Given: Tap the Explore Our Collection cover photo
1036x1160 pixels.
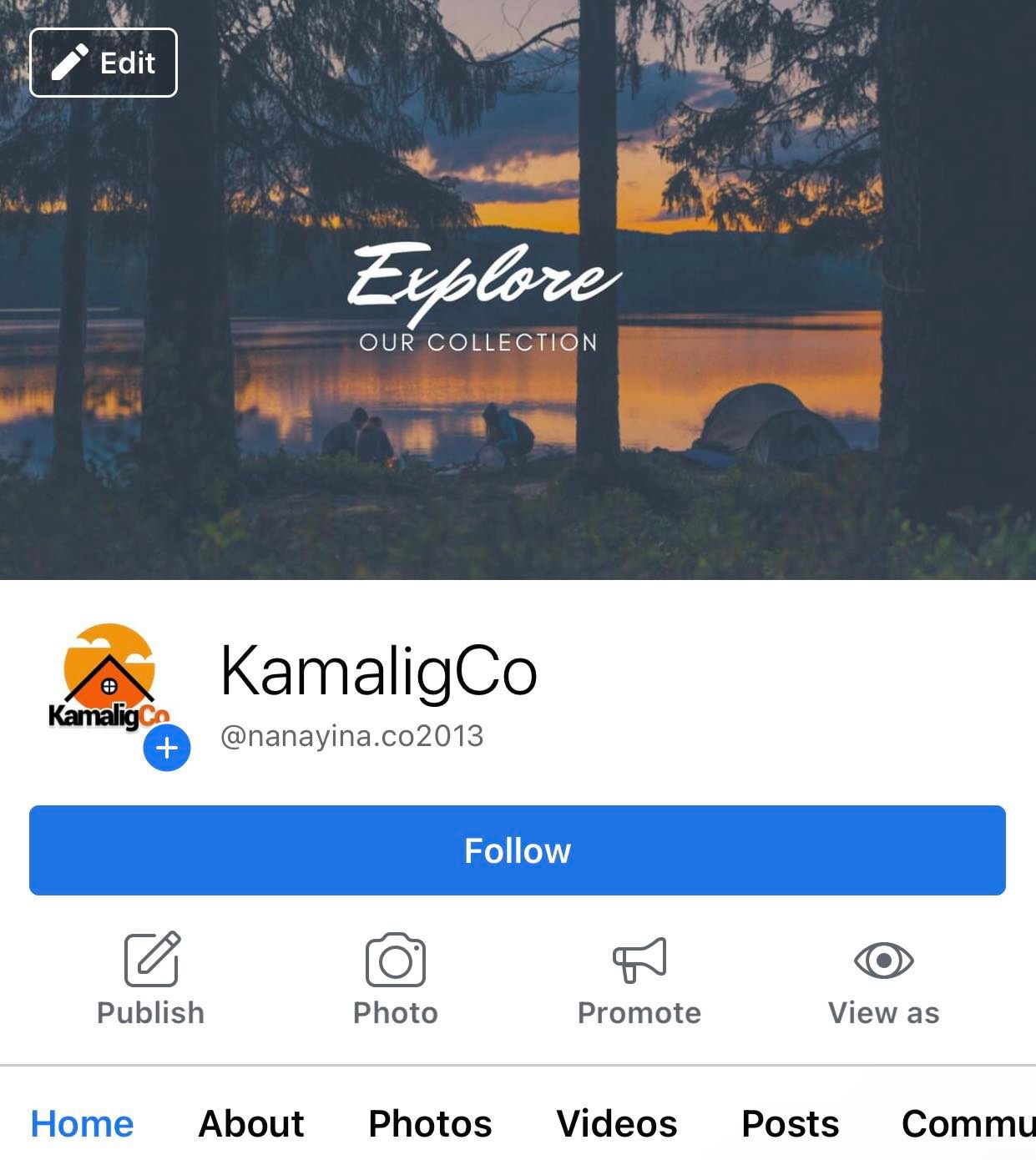Looking at the screenshot, I should point(518,290).
